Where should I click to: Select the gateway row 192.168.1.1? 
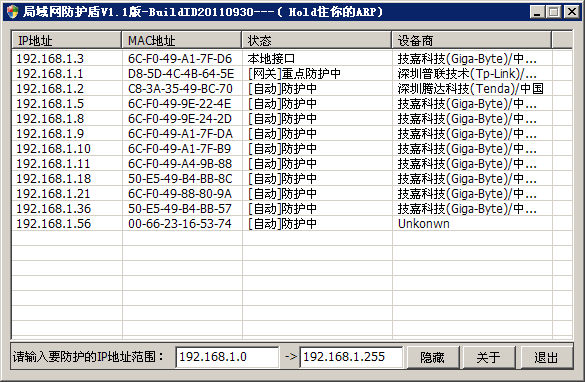click(x=292, y=73)
